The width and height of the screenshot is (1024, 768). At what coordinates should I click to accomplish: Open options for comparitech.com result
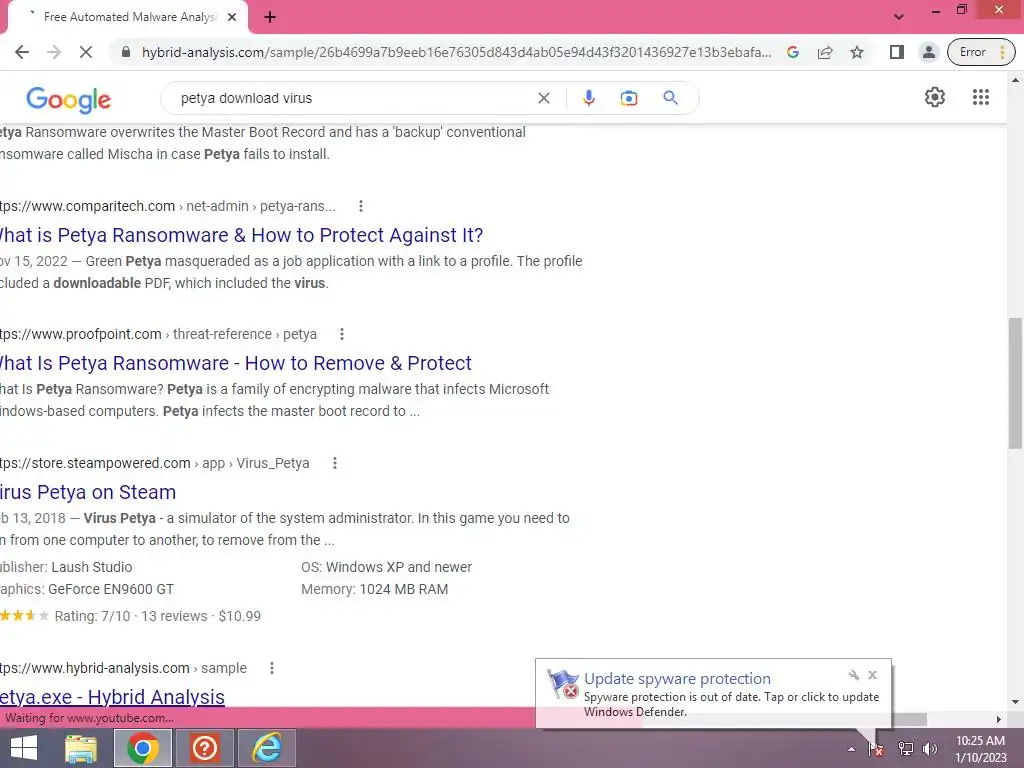coord(360,206)
